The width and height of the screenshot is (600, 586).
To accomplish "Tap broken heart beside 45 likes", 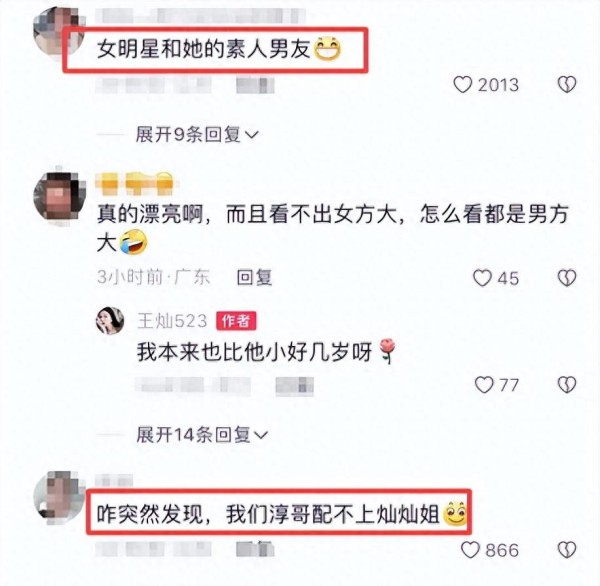I will tap(567, 278).
